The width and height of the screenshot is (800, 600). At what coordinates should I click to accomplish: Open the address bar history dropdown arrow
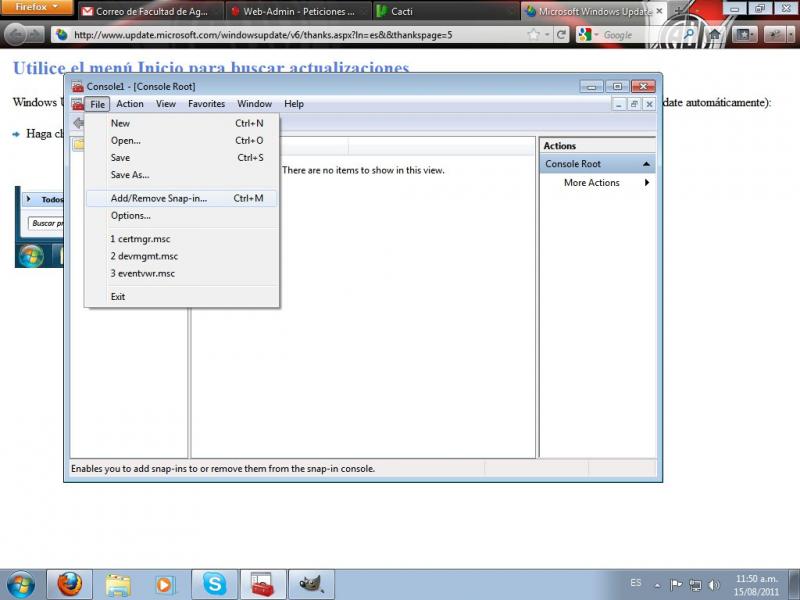click(x=547, y=35)
